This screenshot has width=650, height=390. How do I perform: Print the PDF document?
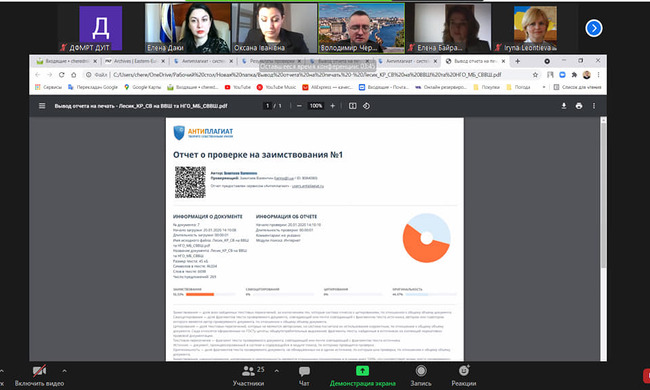pyautogui.click(x=579, y=106)
